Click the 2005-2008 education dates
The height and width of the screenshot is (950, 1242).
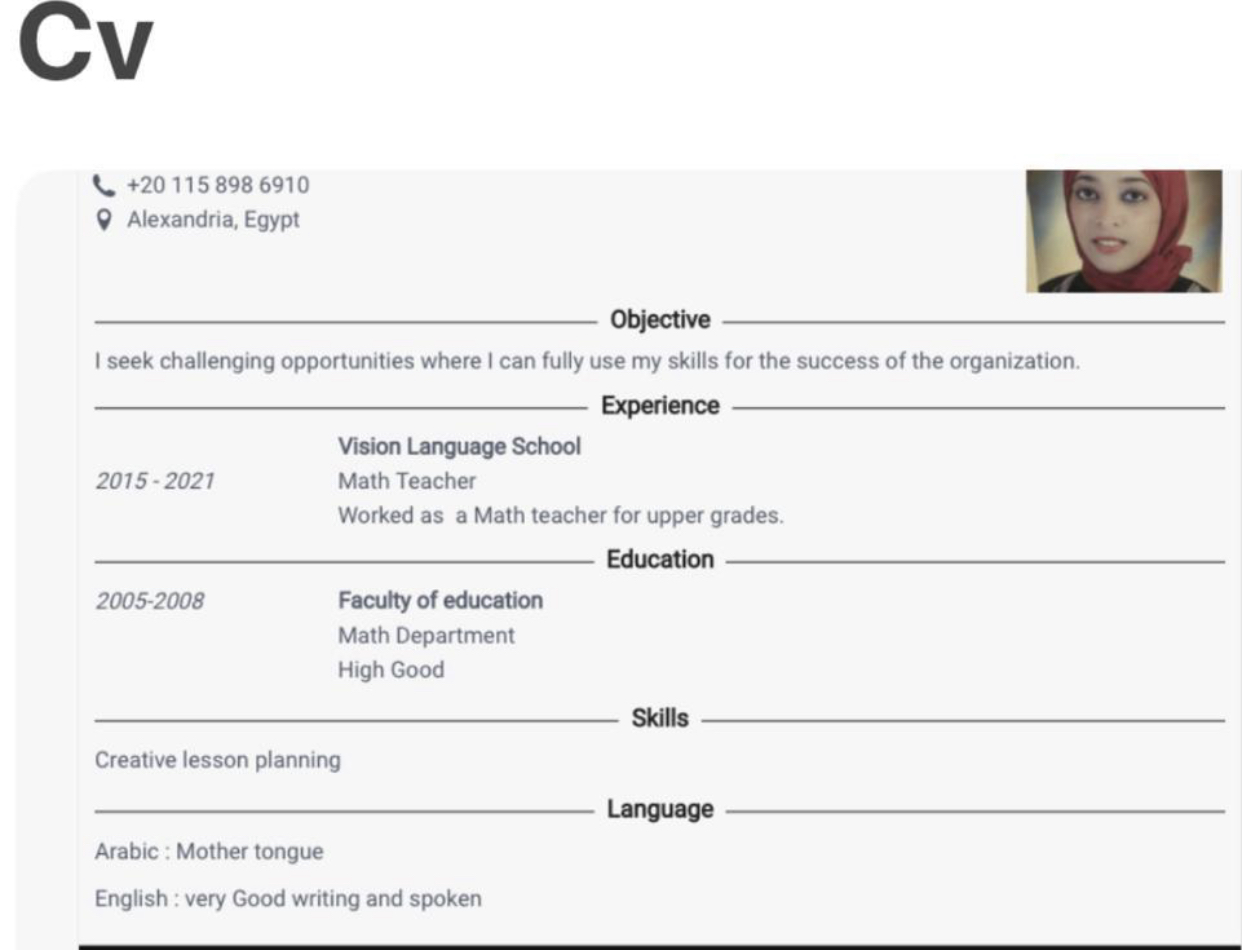(x=149, y=602)
